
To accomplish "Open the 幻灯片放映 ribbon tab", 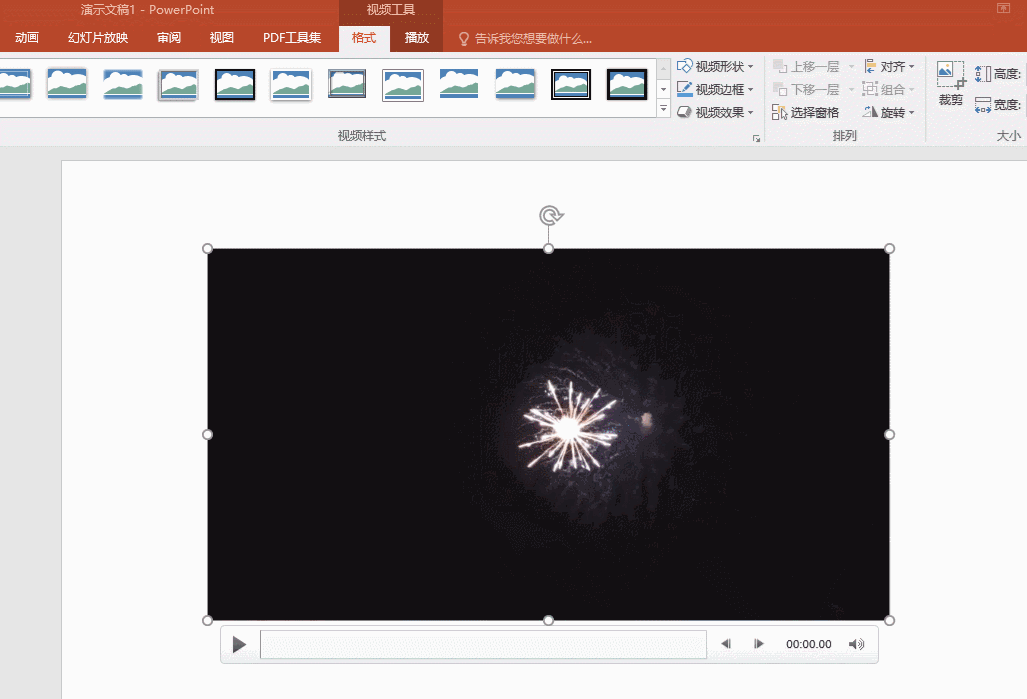I will 98,38.
